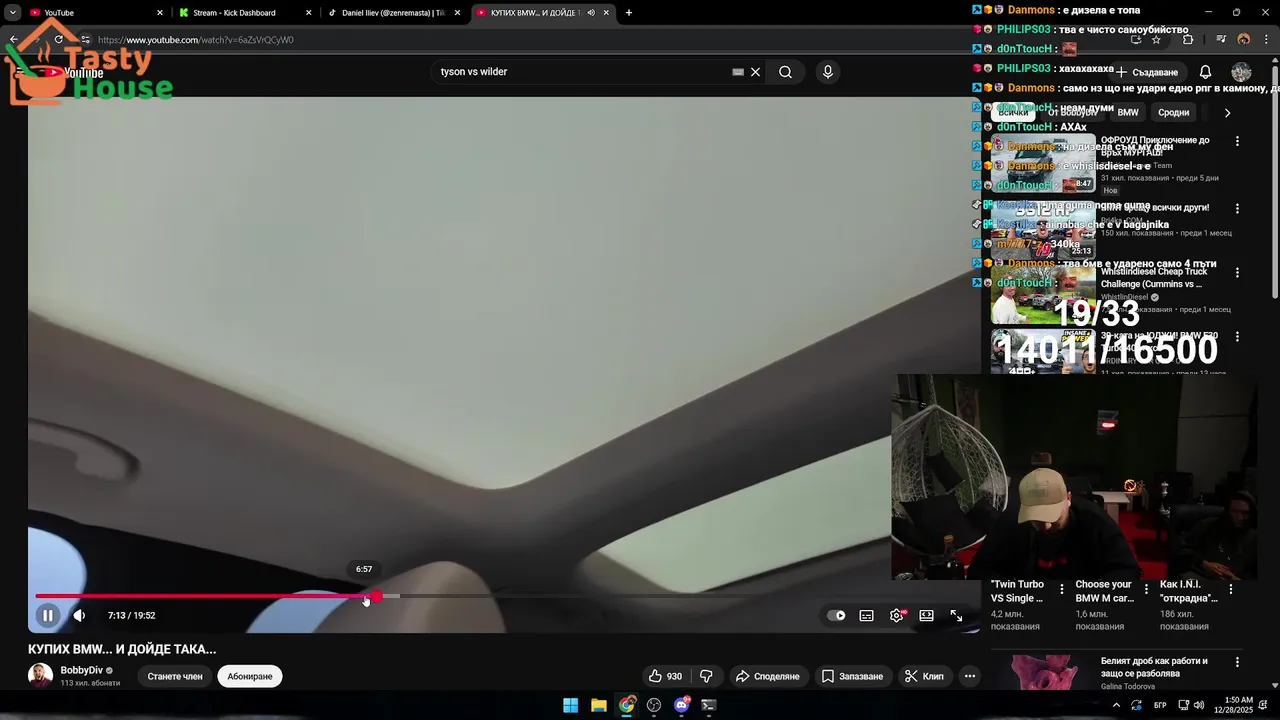This screenshot has width=1280, height=720.
Task: Seek the video by clicking the red progress bar
Action: click(204, 596)
